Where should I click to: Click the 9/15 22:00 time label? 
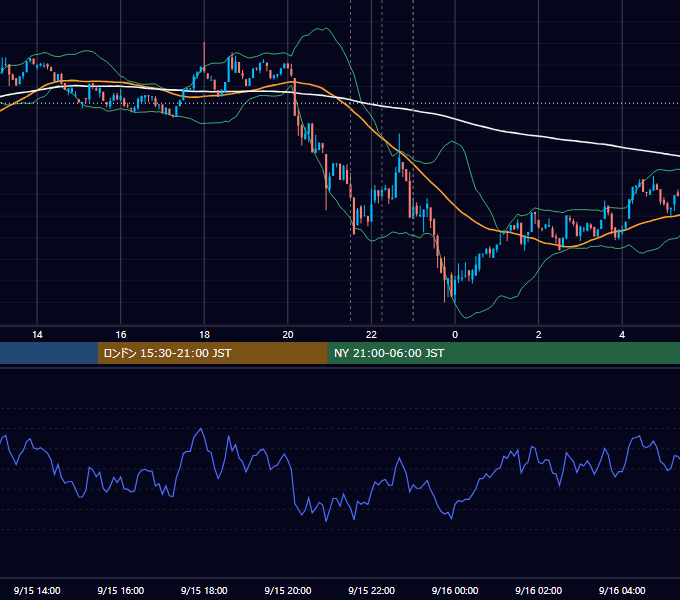coord(371,590)
